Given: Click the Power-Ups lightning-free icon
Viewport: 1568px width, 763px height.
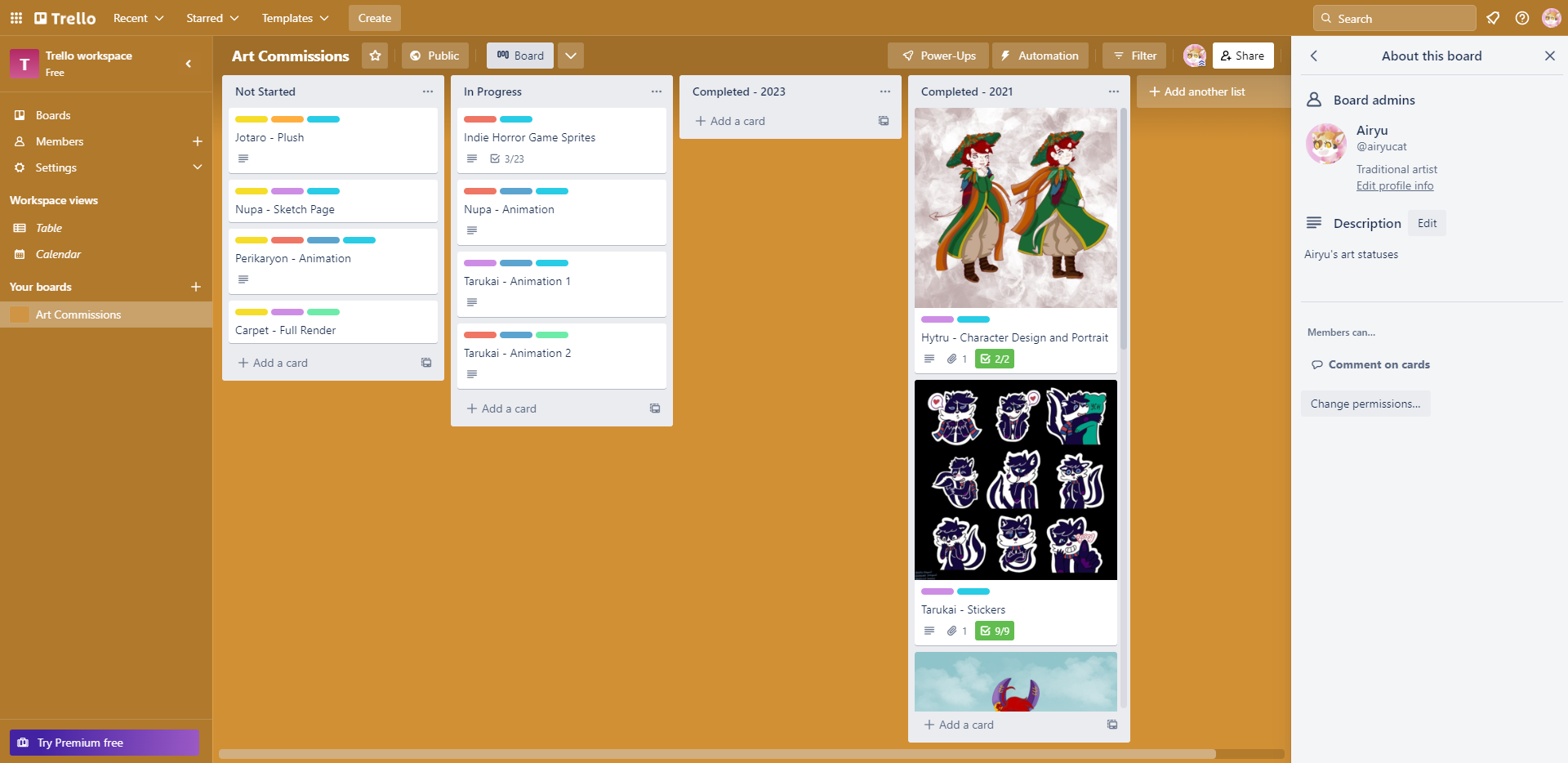Looking at the screenshot, I should (x=908, y=56).
